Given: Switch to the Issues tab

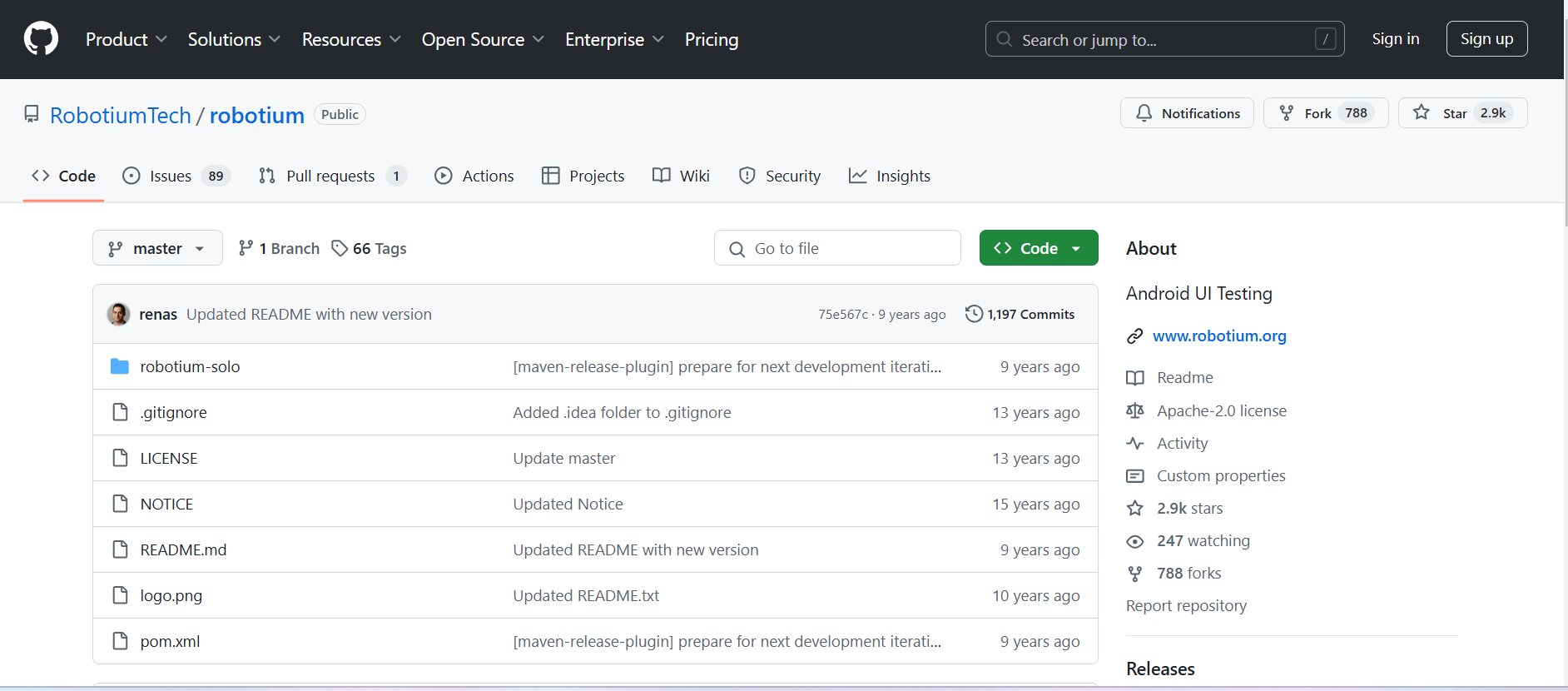Looking at the screenshot, I should pyautogui.click(x=171, y=176).
